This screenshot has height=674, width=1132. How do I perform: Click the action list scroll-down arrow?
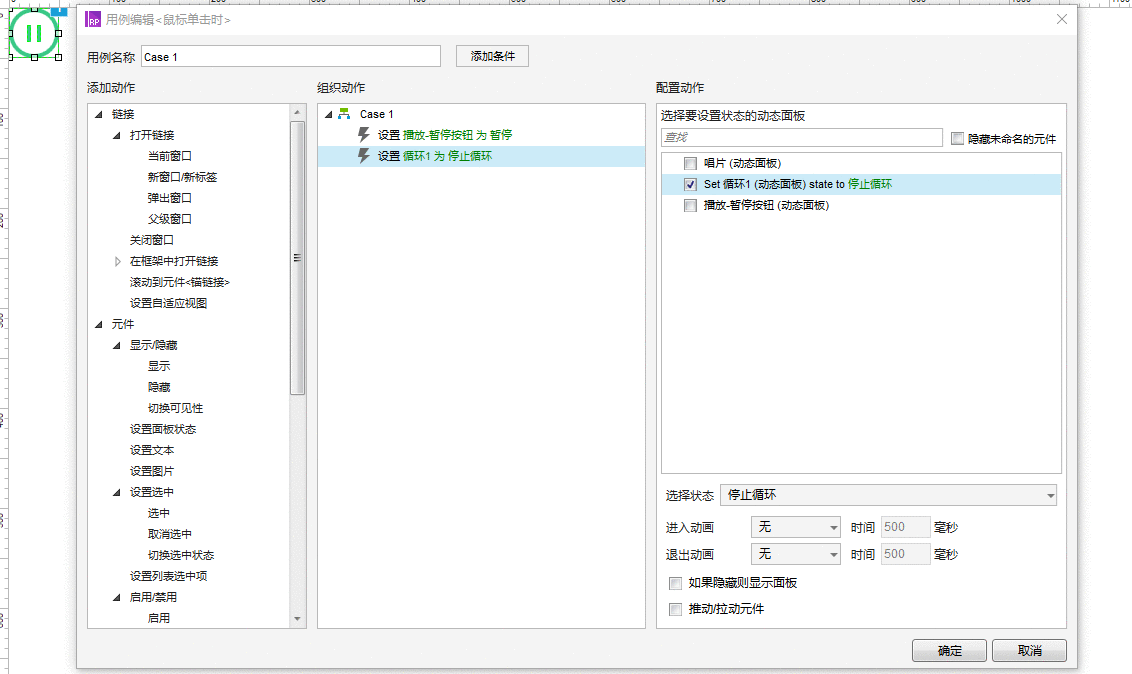click(x=297, y=619)
